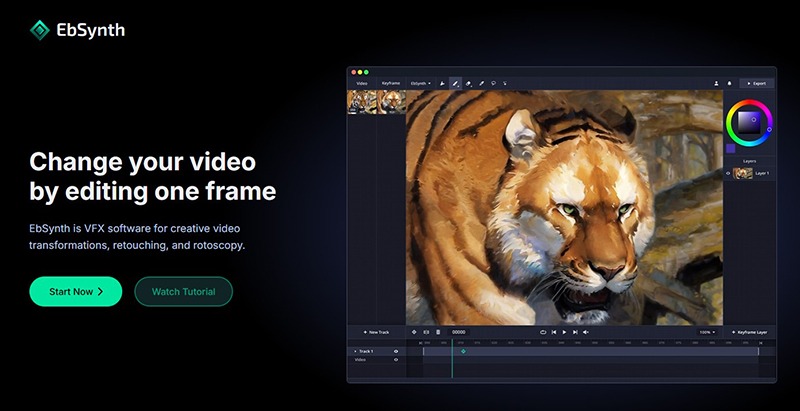Screen dimensions: 800x411
Task: Select the Video track label
Action: point(360,359)
